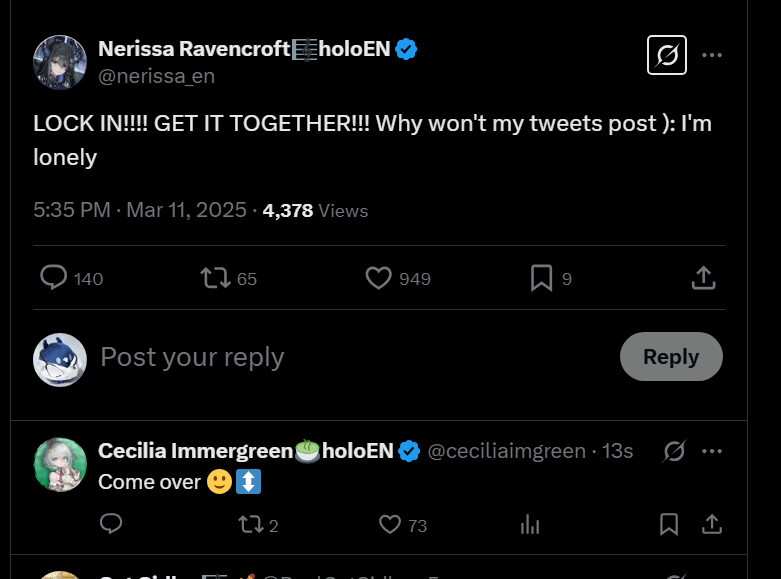Reply to Cecilia's Come over comment

click(111, 524)
